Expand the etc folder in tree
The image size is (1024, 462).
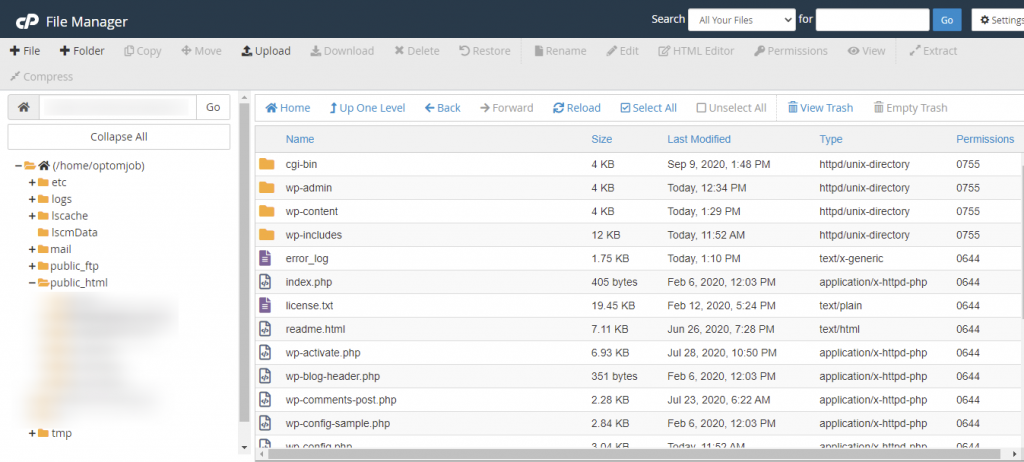tap(32, 182)
